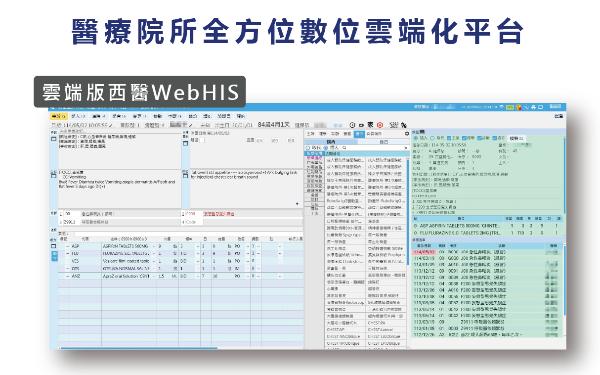
Task: Switch to the blue selected tab in the order panel
Action: pos(359,134)
